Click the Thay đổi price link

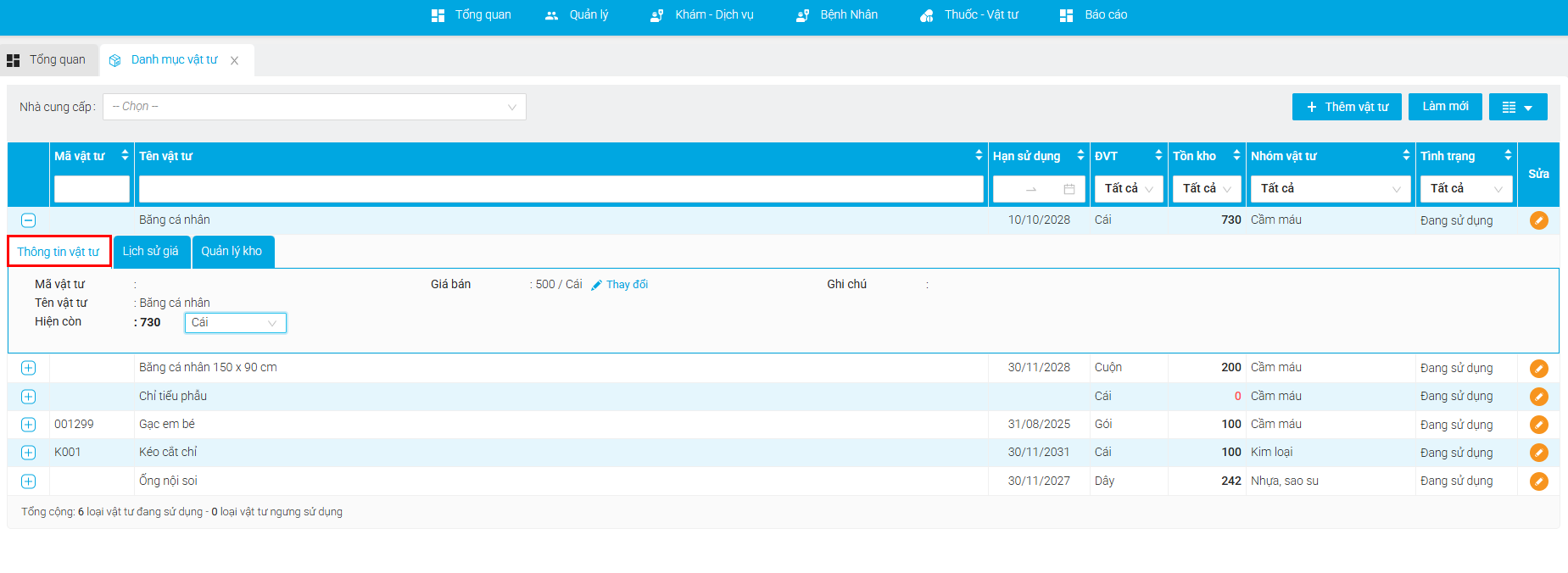click(x=620, y=285)
